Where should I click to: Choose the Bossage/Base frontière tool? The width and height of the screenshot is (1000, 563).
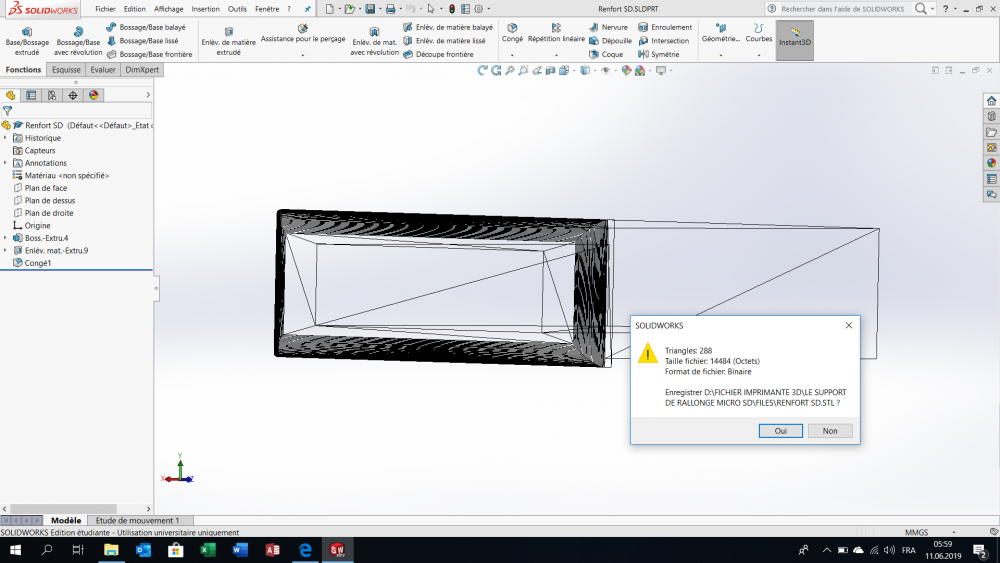(x=149, y=54)
